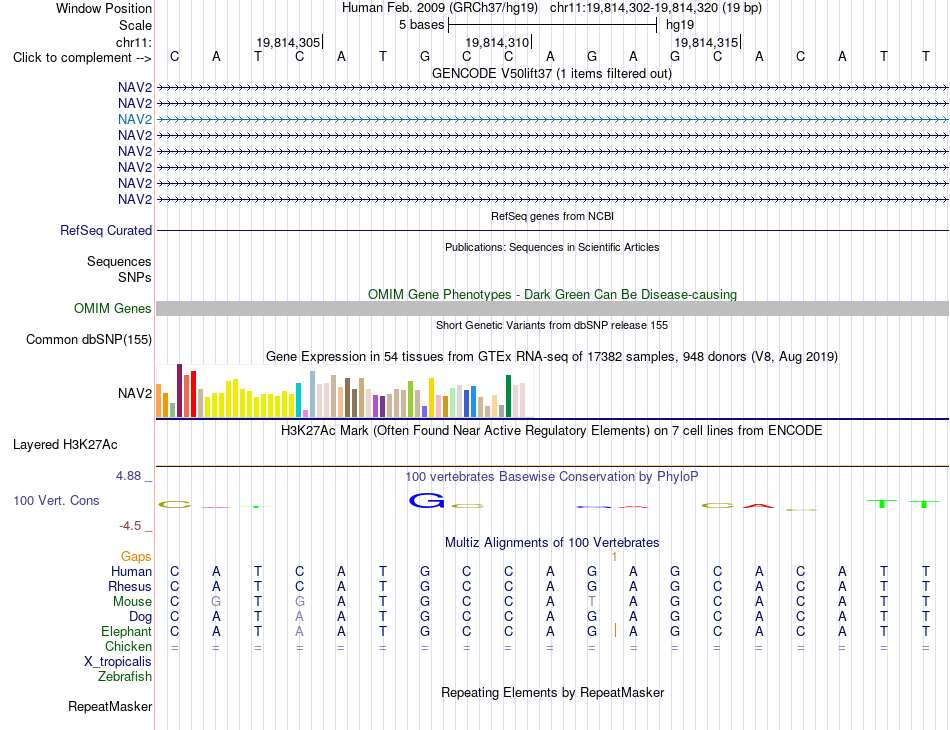Click the dark green bar in expression chart
The width and height of the screenshot is (950, 730).
tap(508, 396)
